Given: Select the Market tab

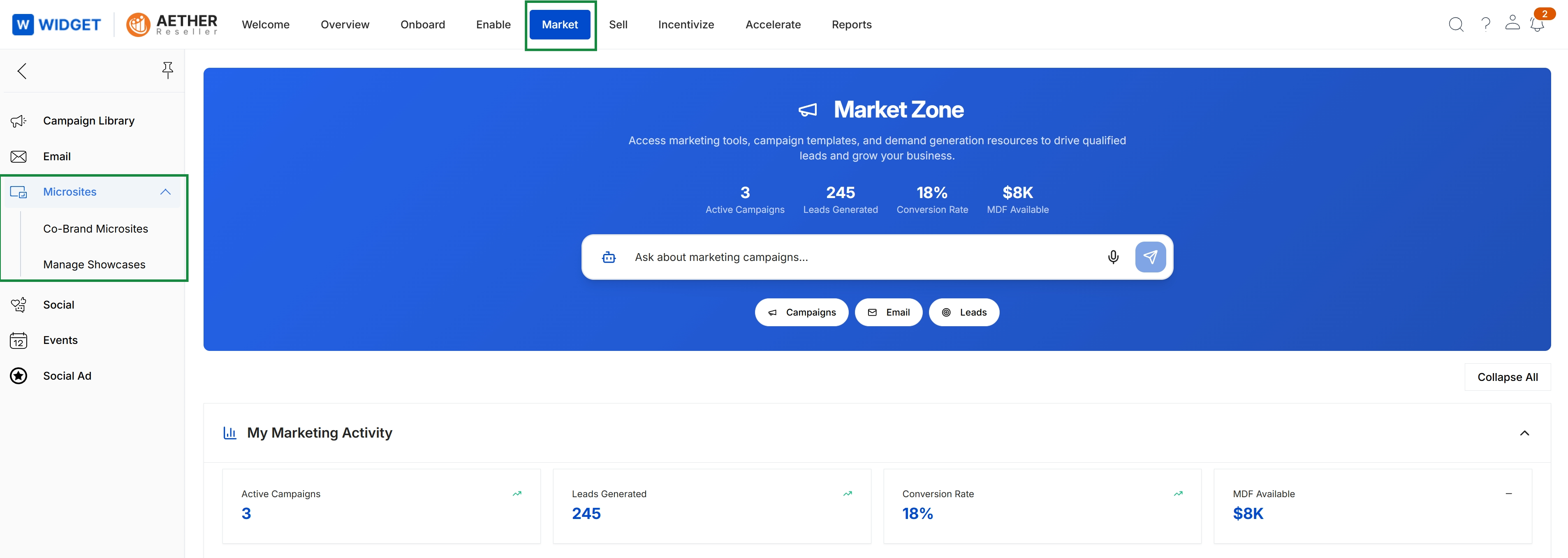Looking at the screenshot, I should click(559, 24).
